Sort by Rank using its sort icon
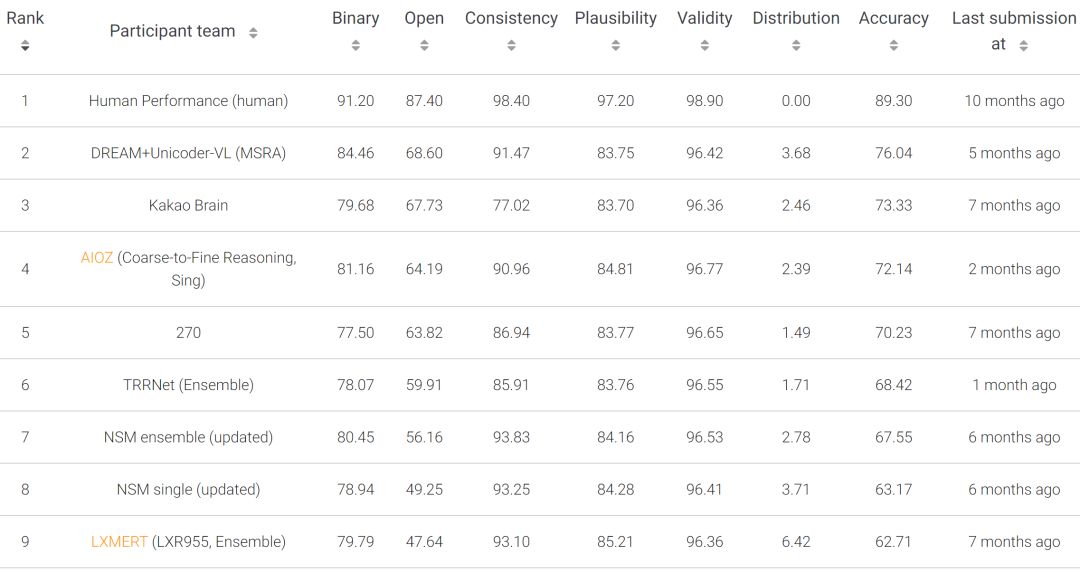1080x573 pixels. [x=25, y=45]
